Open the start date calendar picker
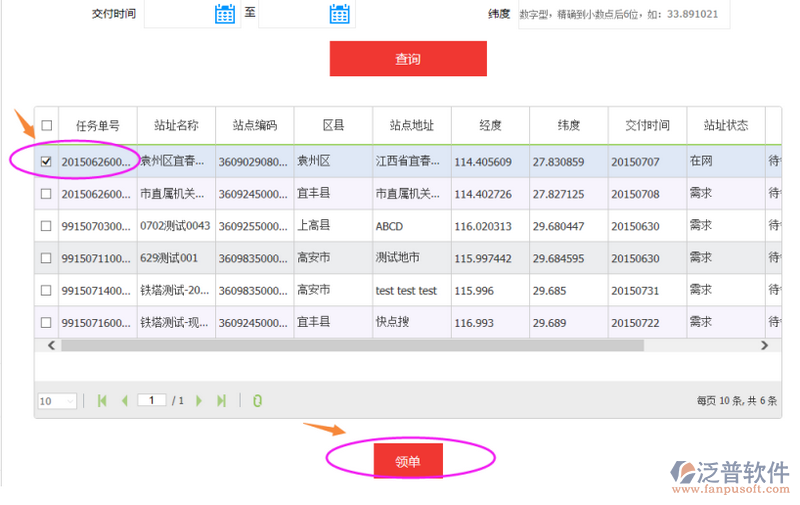 point(225,14)
